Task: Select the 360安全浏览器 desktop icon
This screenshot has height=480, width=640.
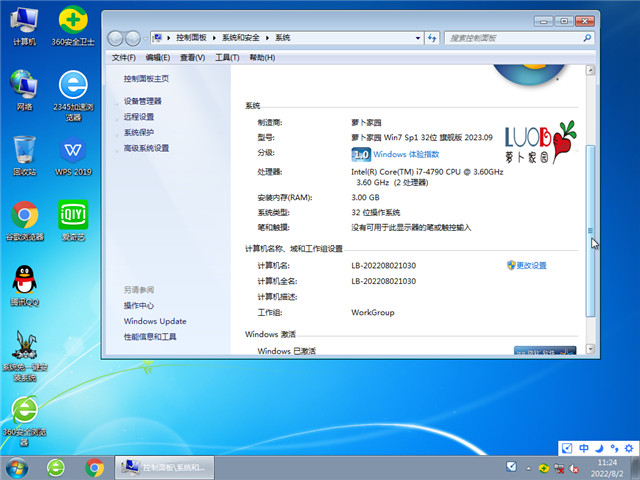Action: (24, 421)
